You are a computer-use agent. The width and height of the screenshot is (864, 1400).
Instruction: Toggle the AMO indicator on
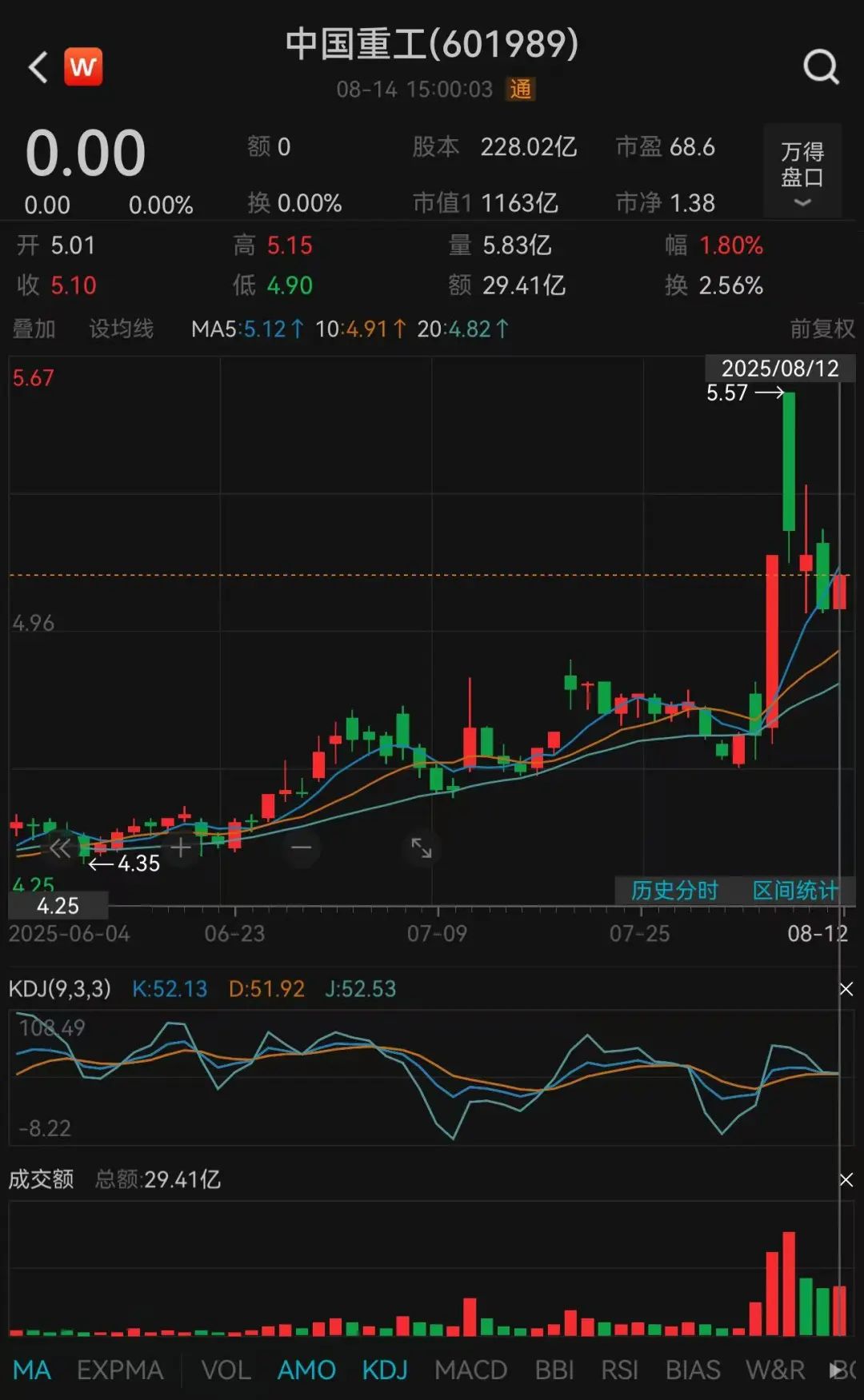(306, 1370)
